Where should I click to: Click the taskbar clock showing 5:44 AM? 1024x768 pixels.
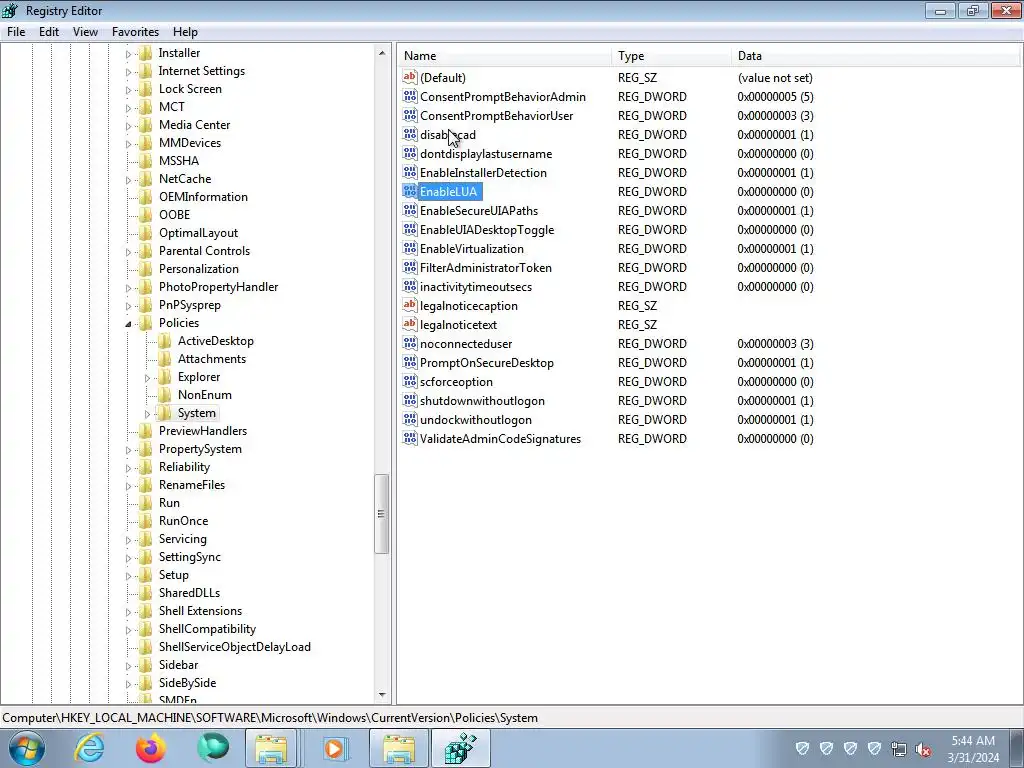tap(973, 748)
